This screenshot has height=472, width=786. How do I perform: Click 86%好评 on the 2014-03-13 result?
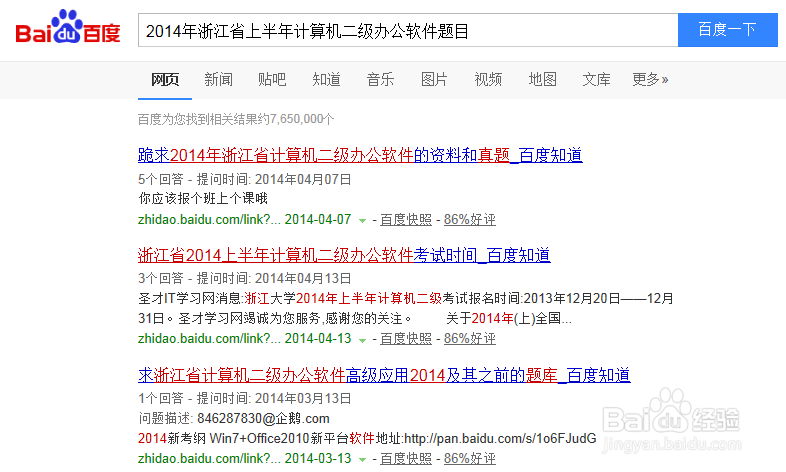pyautogui.click(x=470, y=458)
